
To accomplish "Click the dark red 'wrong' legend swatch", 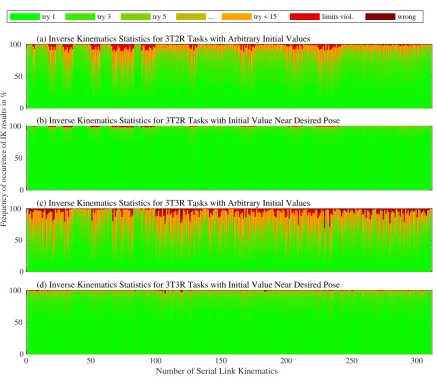I will point(380,16).
